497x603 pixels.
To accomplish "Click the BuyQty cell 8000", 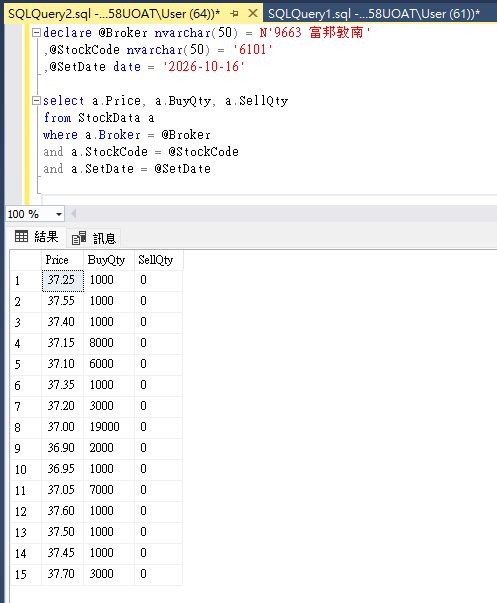I will pyautogui.click(x=109, y=343).
